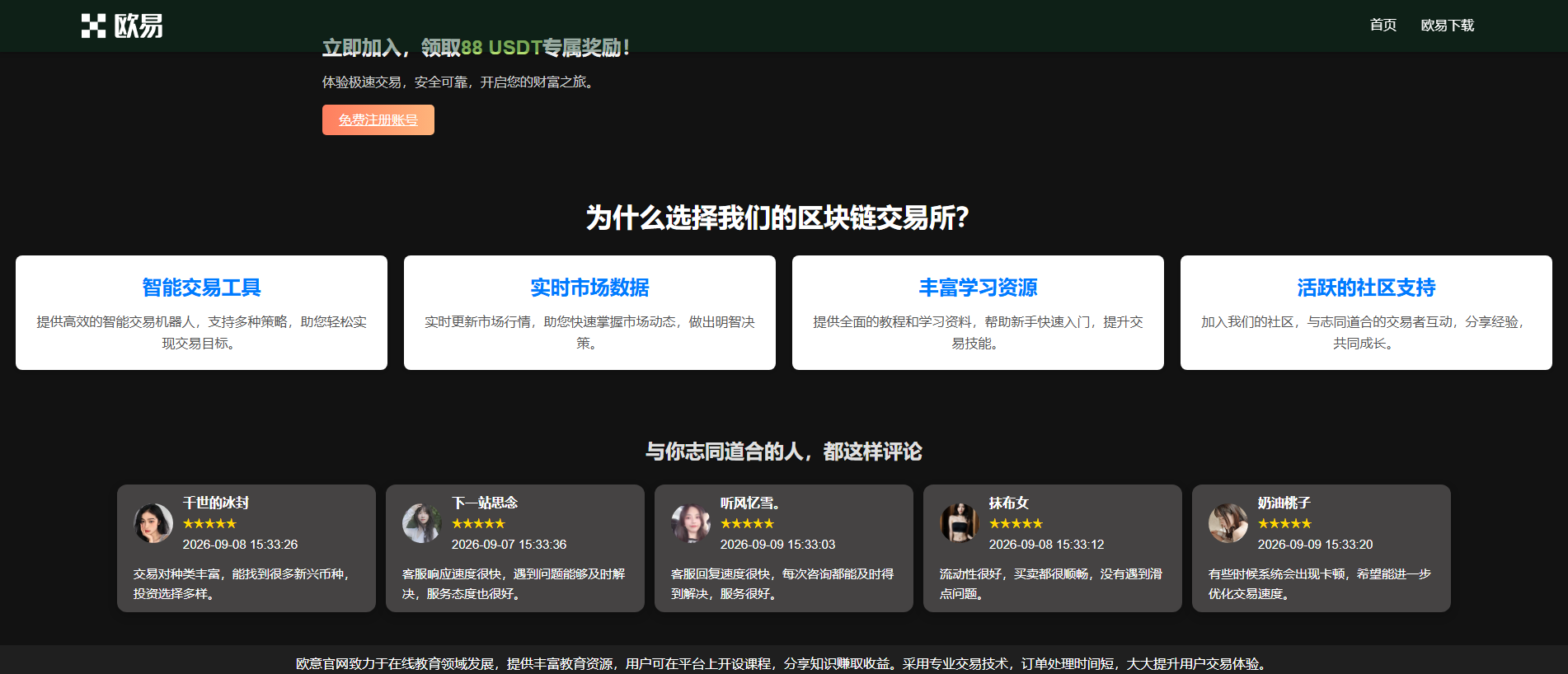Click the review text 流动性很好
This screenshot has height=674, width=1568.
[1051, 583]
